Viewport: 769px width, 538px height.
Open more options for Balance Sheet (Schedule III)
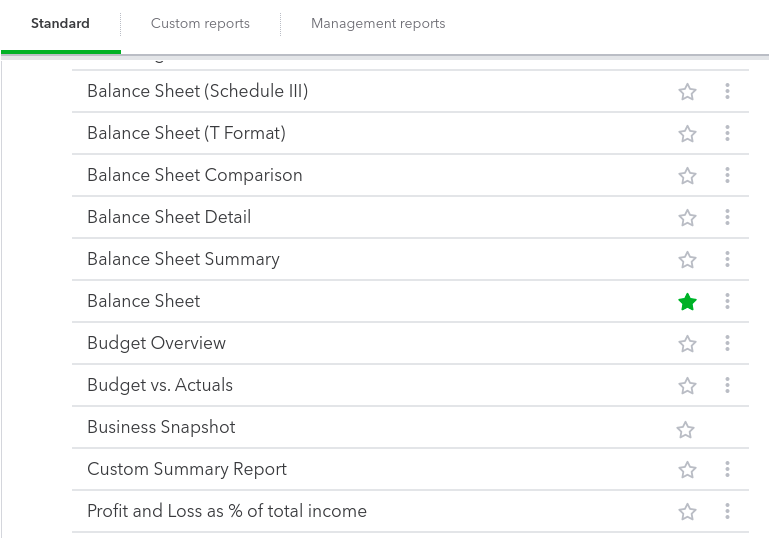727,92
